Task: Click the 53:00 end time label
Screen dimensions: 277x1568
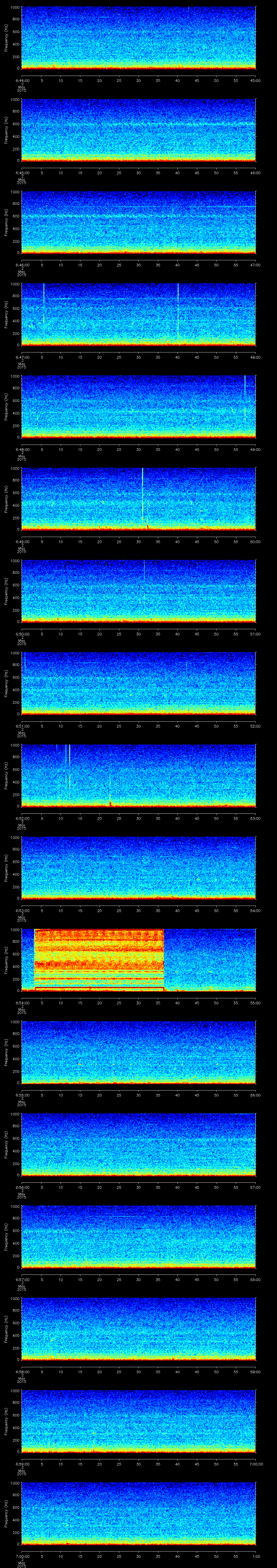Action: (255, 818)
